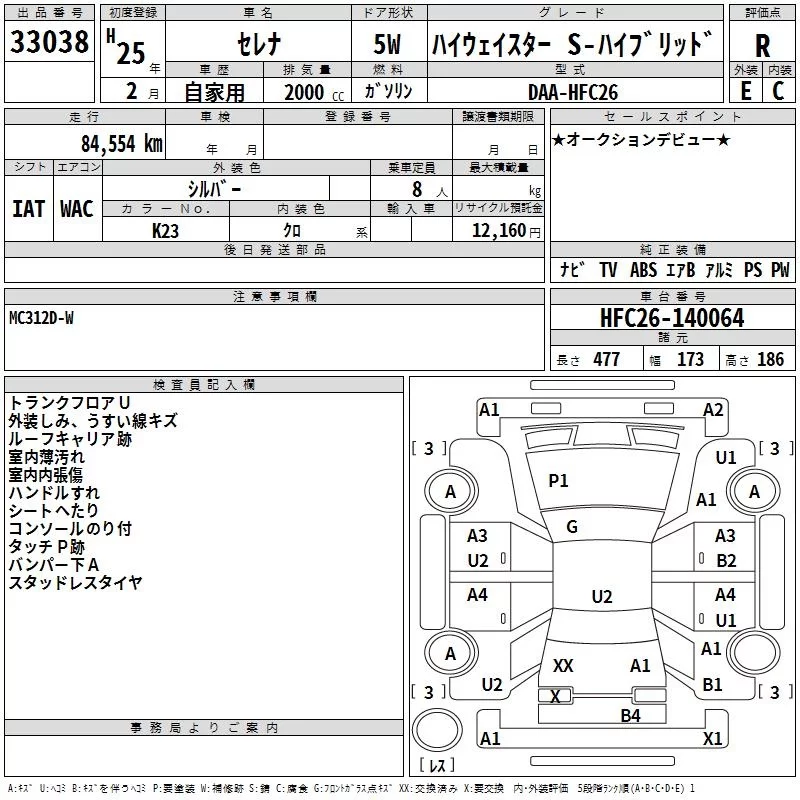Screen dimensions: 800x800
Task: Select the 注意事項欄 section header
Action: tap(274, 296)
